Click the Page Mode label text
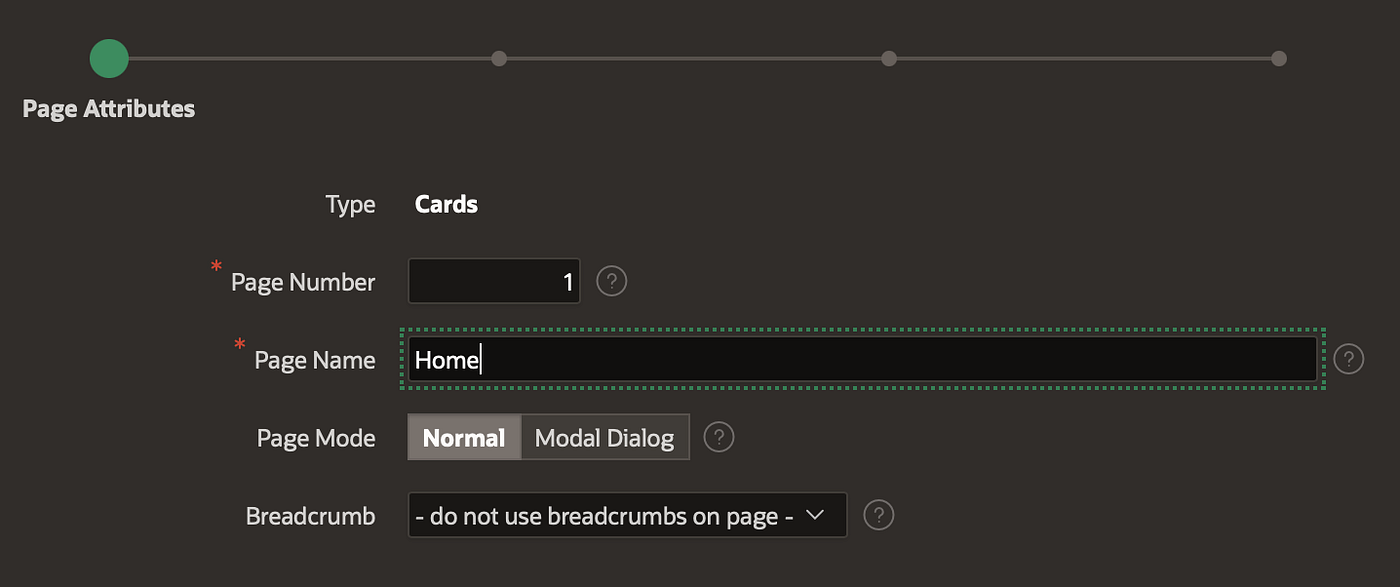Image resolution: width=1400 pixels, height=587 pixels. point(316,438)
